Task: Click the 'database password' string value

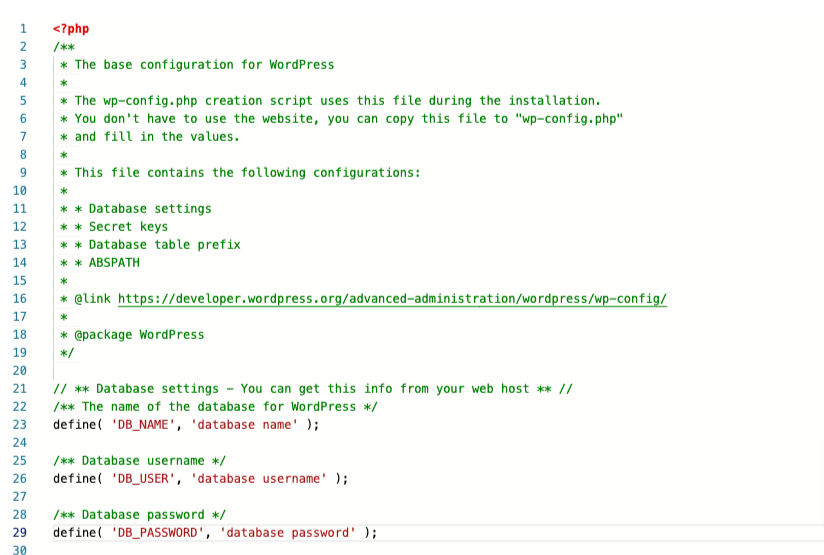Action: [x=287, y=533]
